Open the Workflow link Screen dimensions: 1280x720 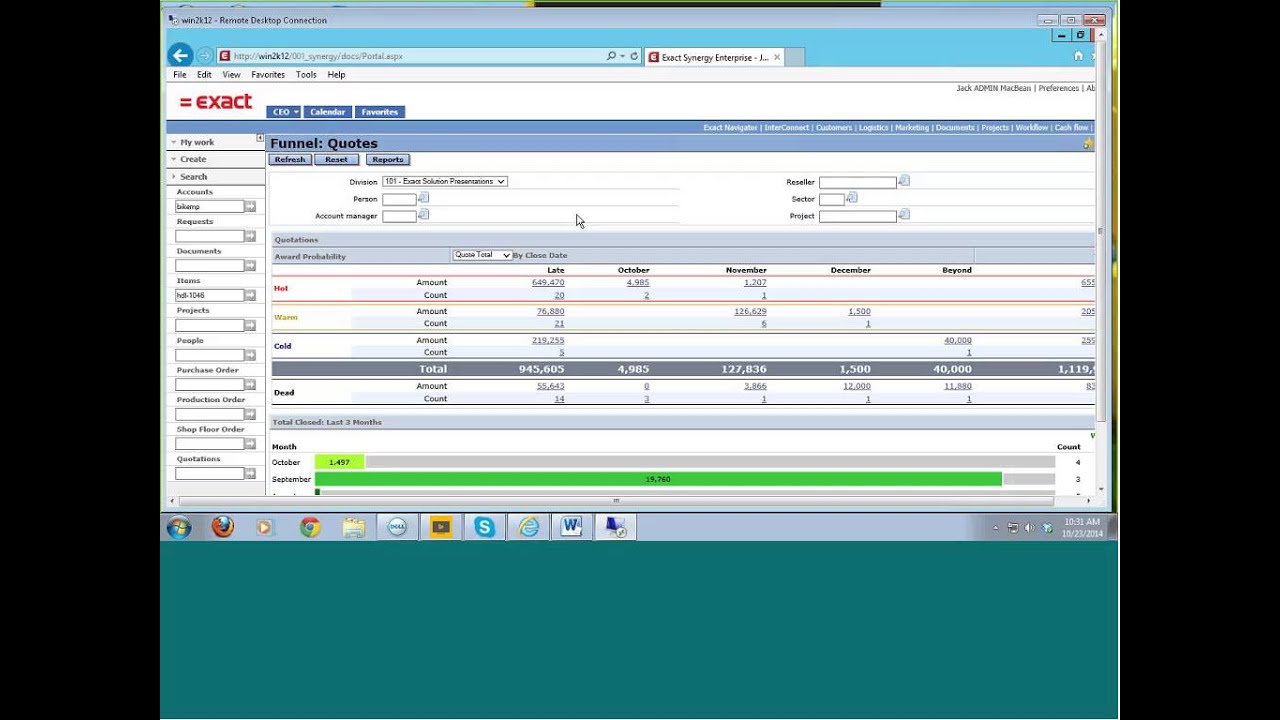[1031, 128]
